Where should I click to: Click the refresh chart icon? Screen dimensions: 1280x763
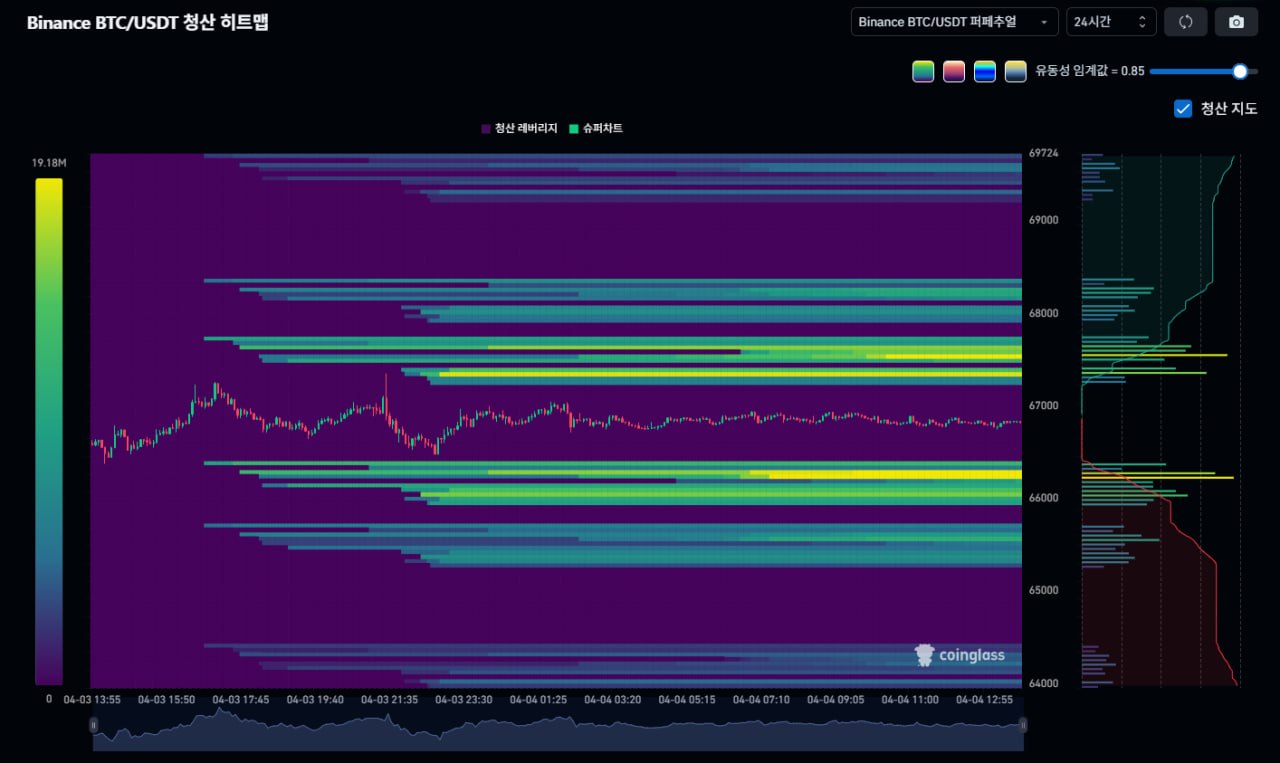point(1186,22)
